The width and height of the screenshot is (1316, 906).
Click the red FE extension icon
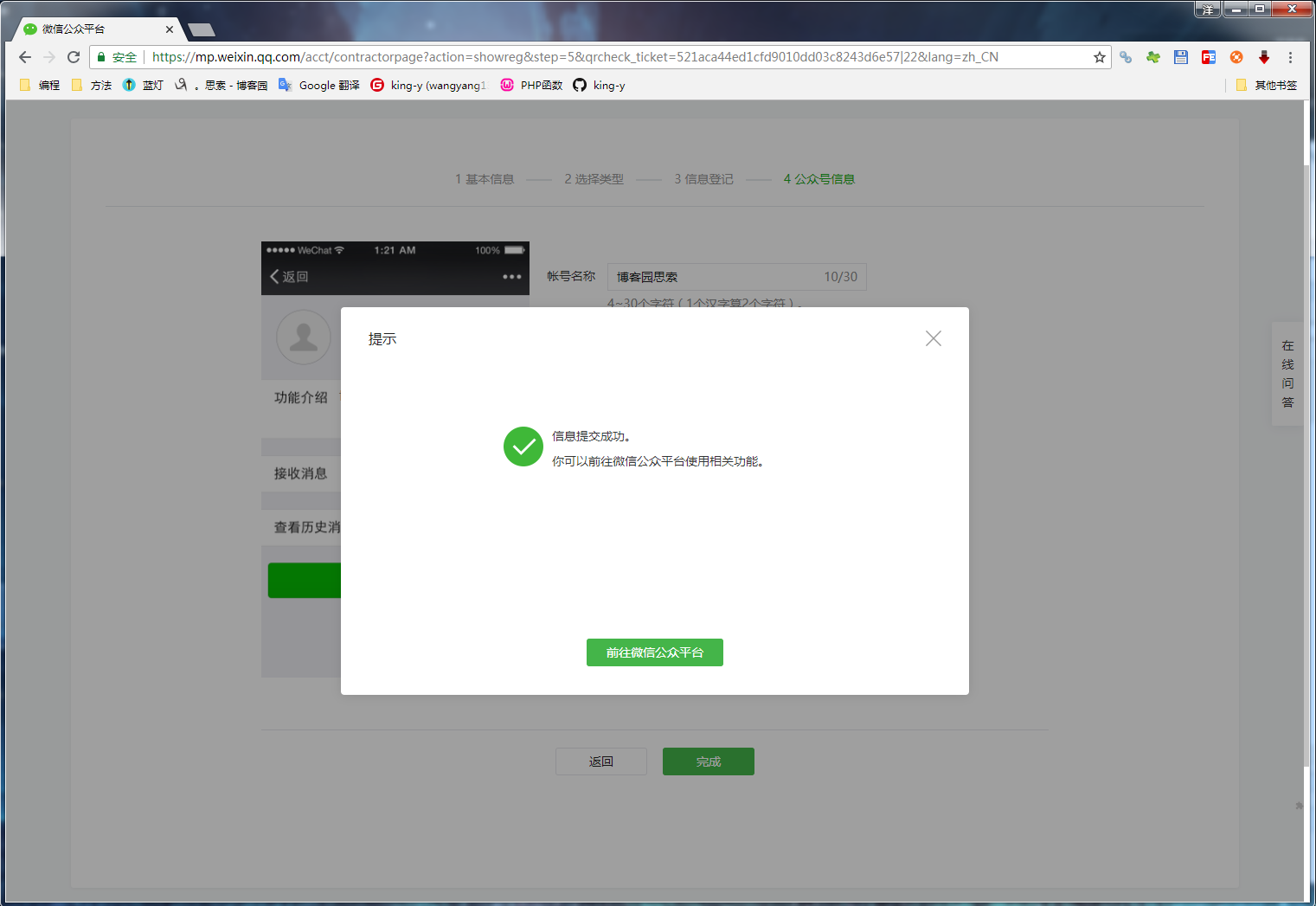(x=1209, y=57)
